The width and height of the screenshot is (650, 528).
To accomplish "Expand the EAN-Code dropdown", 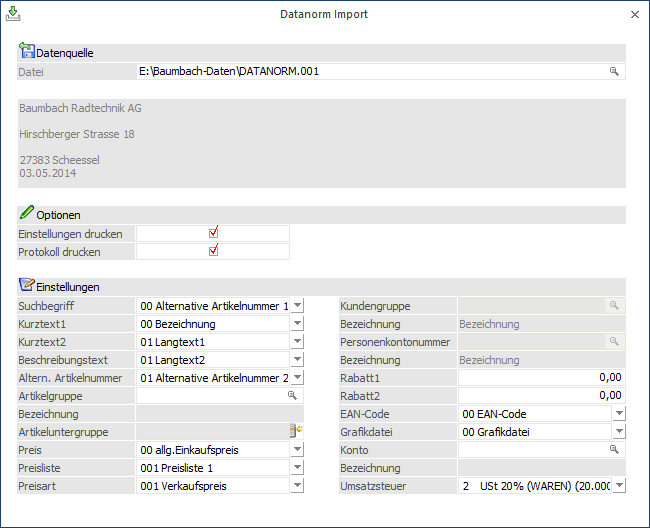I will click(x=619, y=414).
